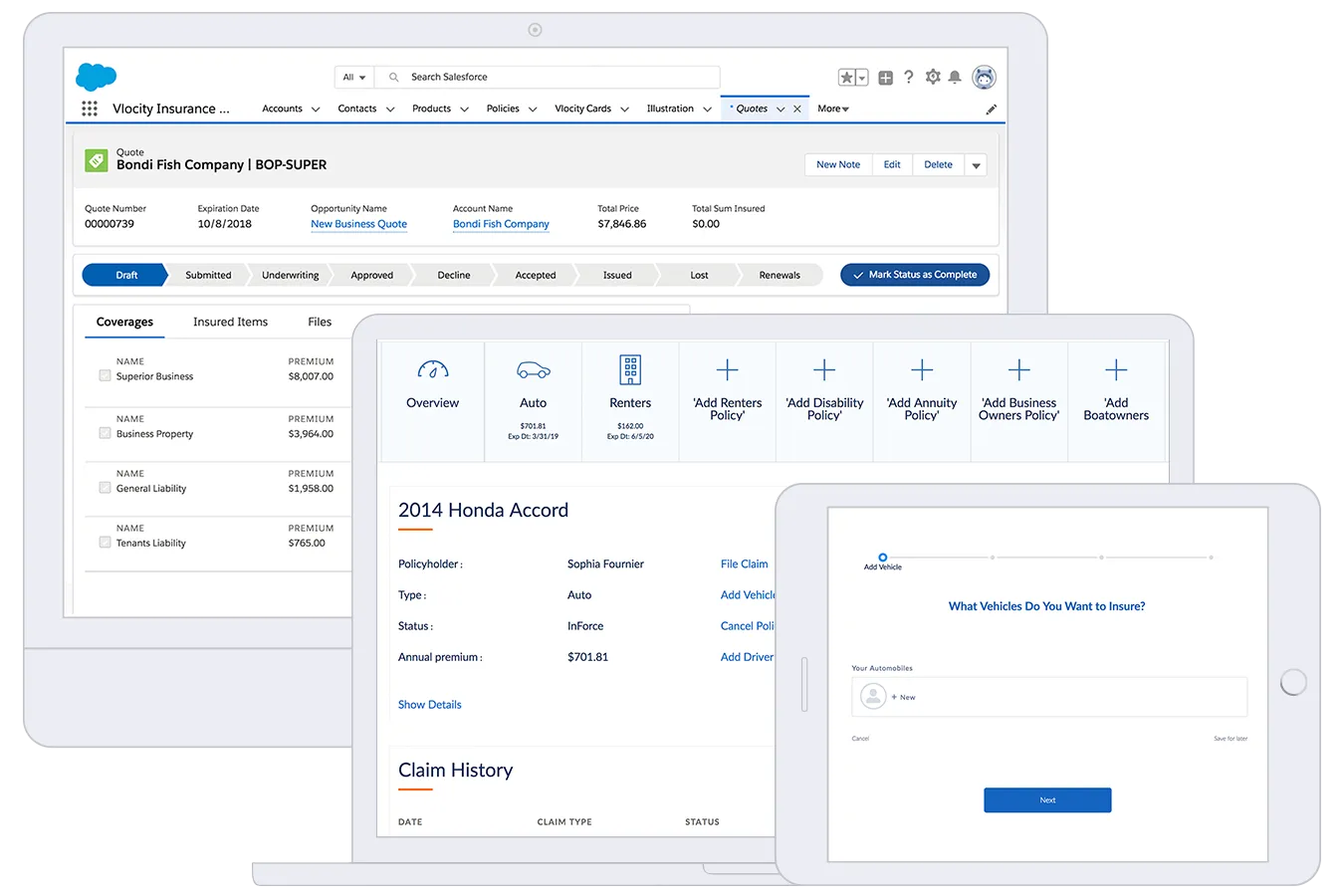This screenshot has height=896, width=1344.
Task: Expand the Policies nav dropdown chevron
Action: click(x=533, y=110)
